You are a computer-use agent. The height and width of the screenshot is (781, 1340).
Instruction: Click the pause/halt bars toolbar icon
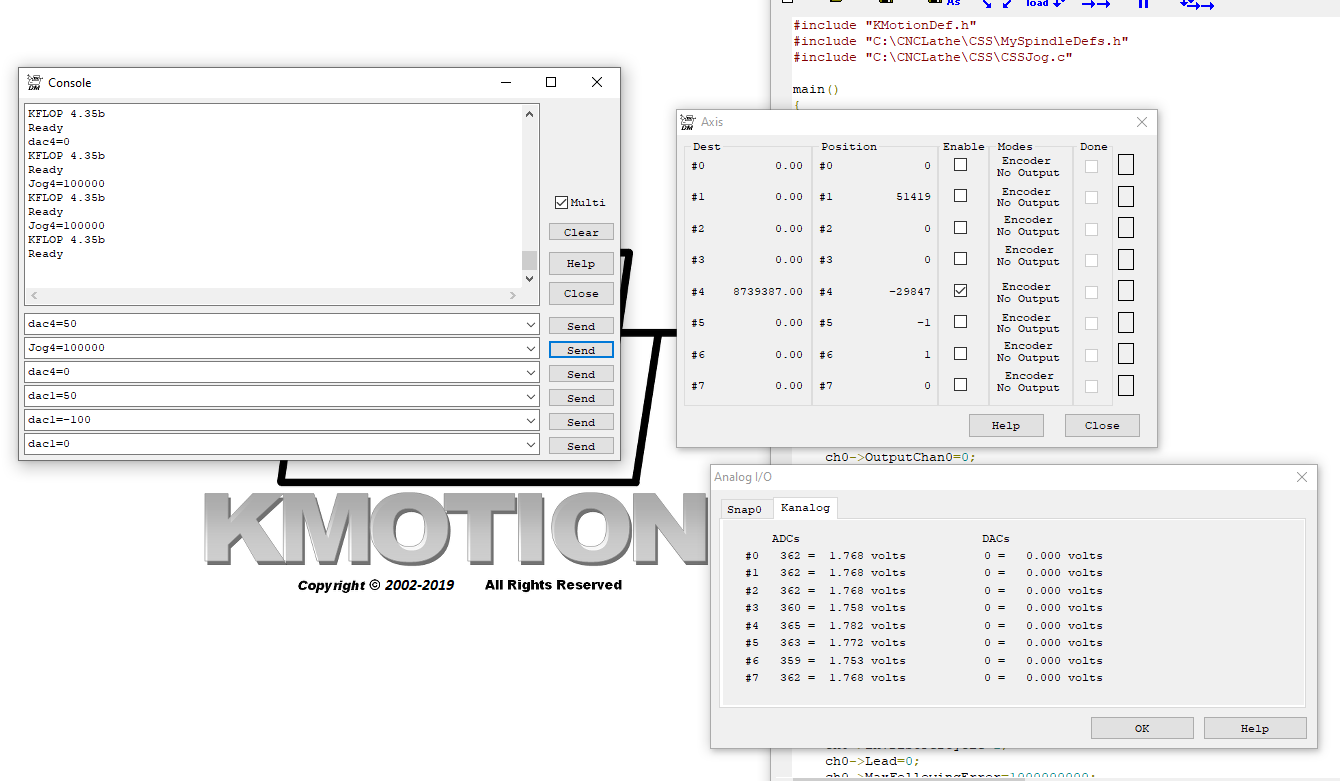[x=1143, y=4]
